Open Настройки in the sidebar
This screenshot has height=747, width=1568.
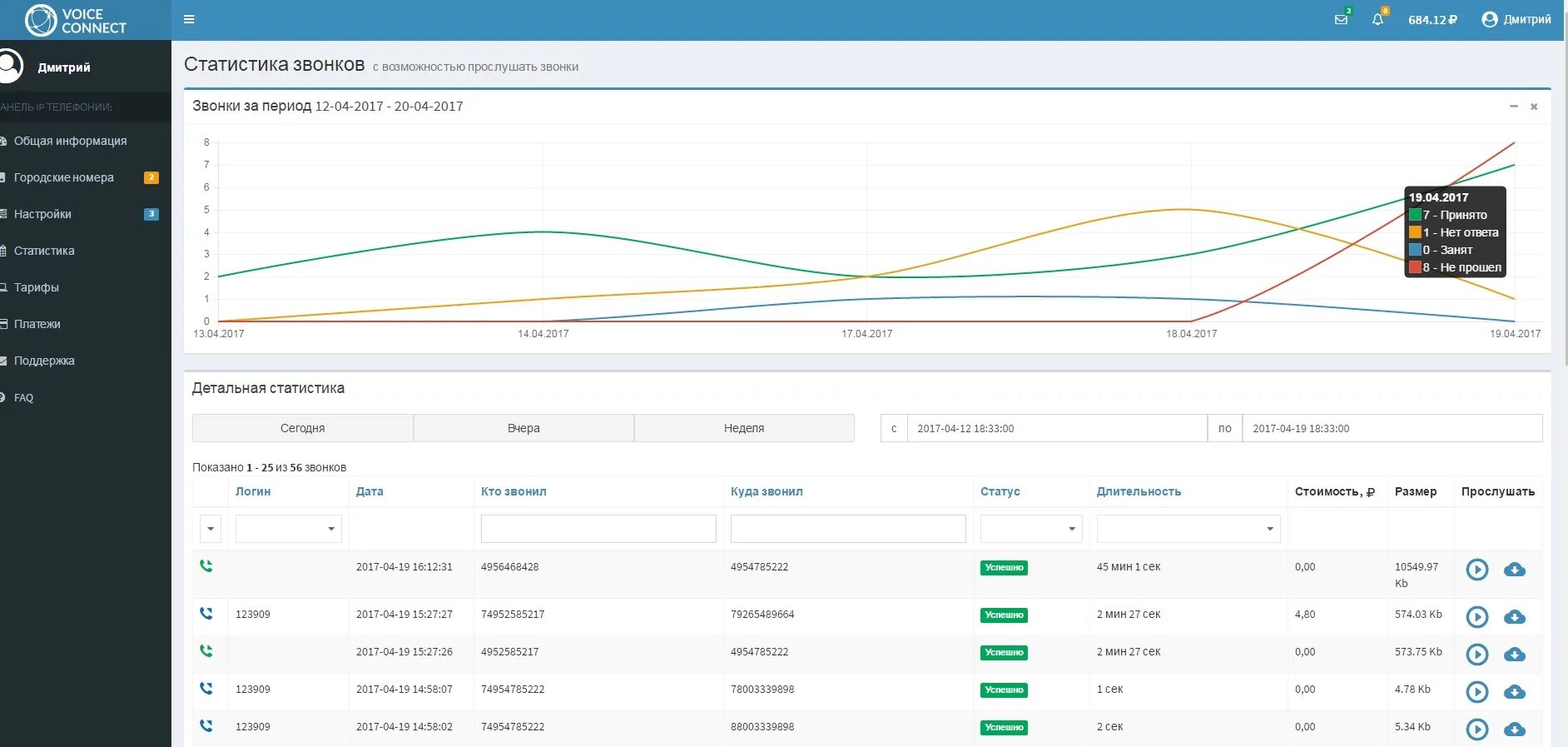click(x=42, y=214)
